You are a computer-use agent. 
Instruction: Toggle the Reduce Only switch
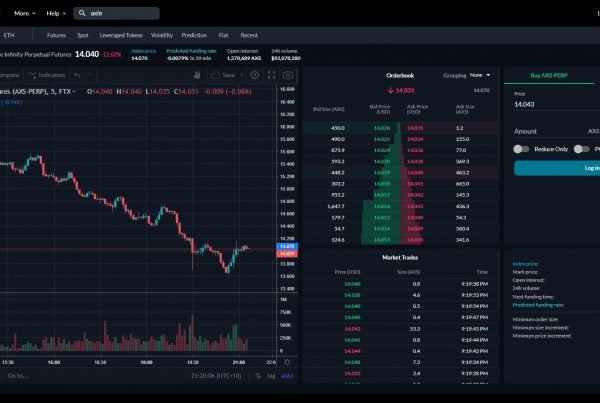pyautogui.click(x=521, y=149)
